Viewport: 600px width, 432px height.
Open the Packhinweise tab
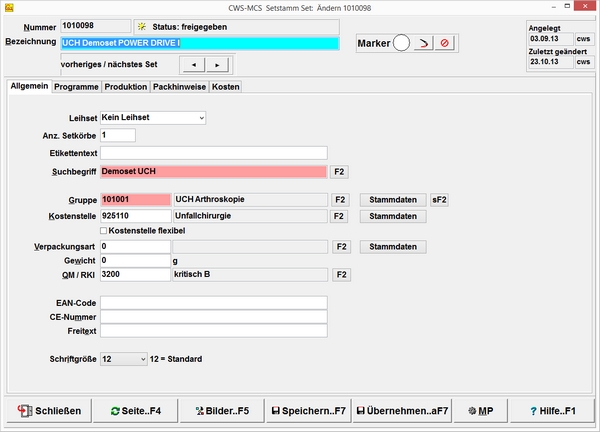tap(179, 87)
